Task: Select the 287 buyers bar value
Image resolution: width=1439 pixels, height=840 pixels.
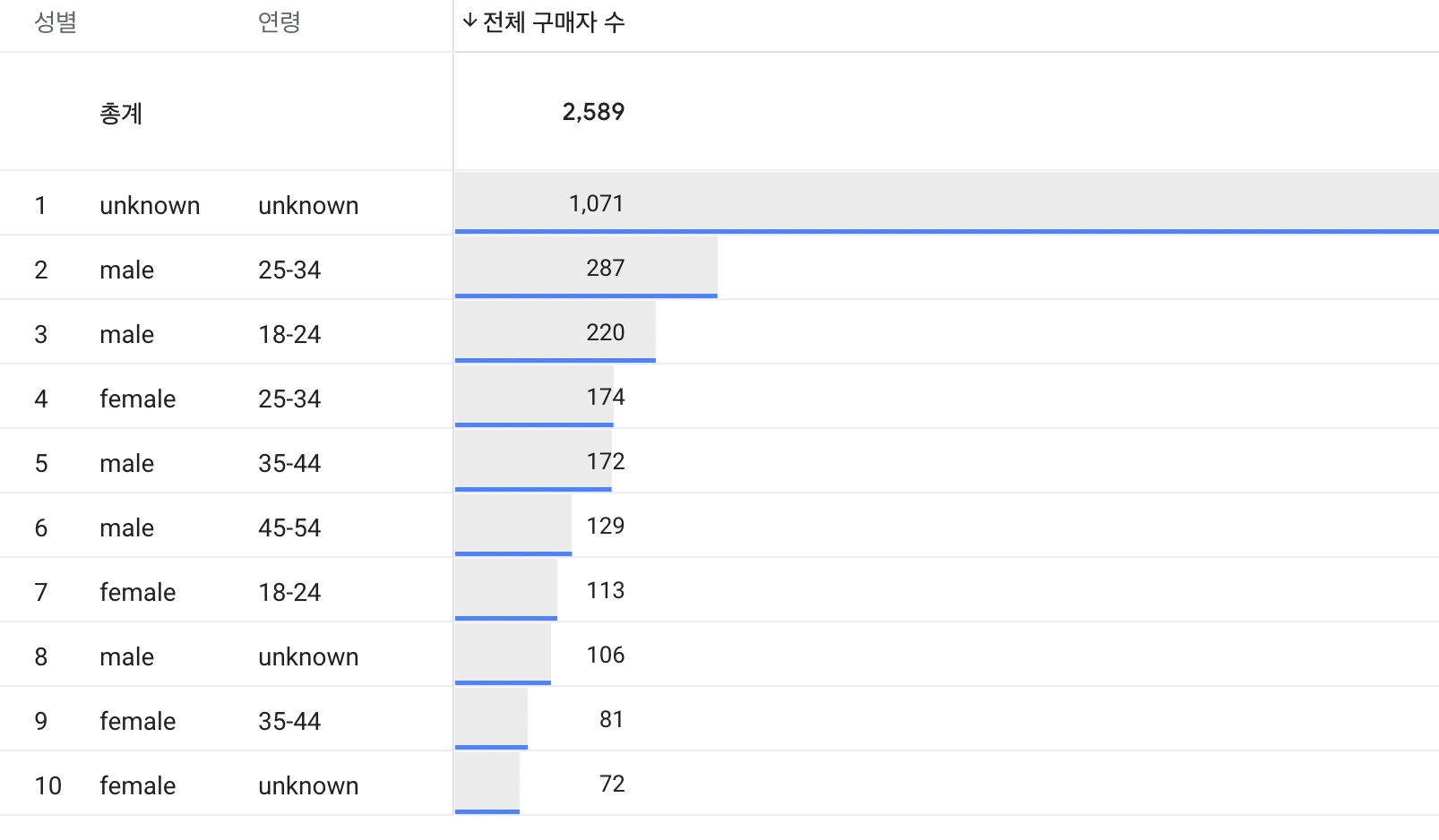Action: tap(605, 268)
